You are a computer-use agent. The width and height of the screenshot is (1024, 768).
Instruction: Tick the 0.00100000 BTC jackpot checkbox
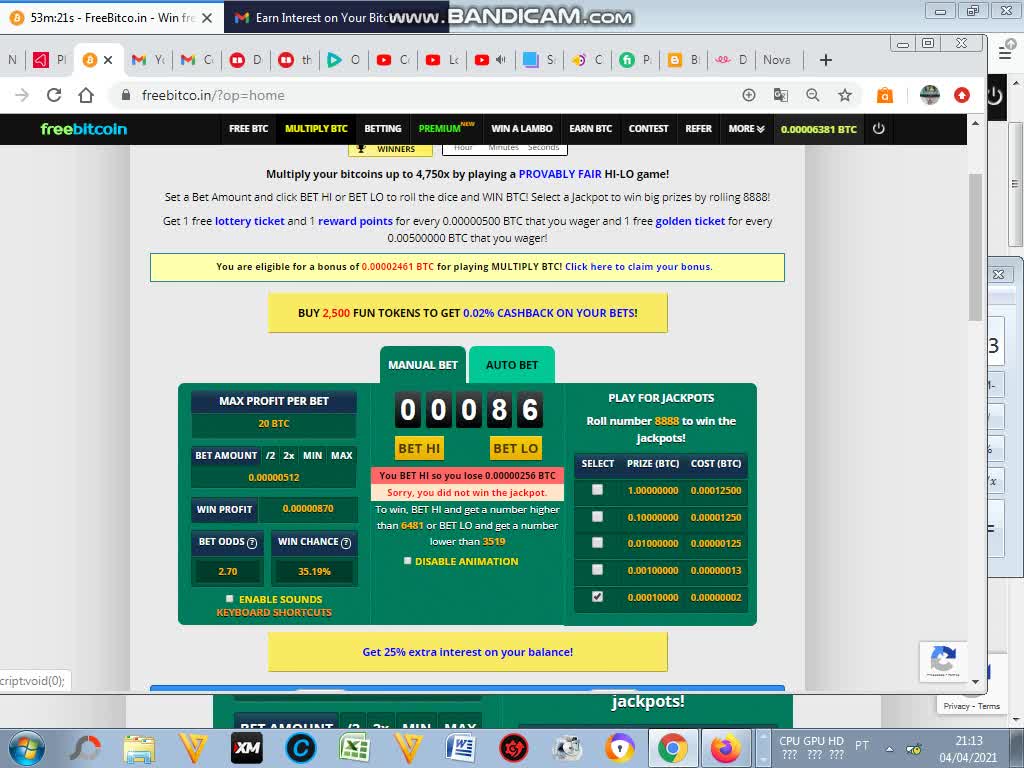pyautogui.click(x=597, y=569)
